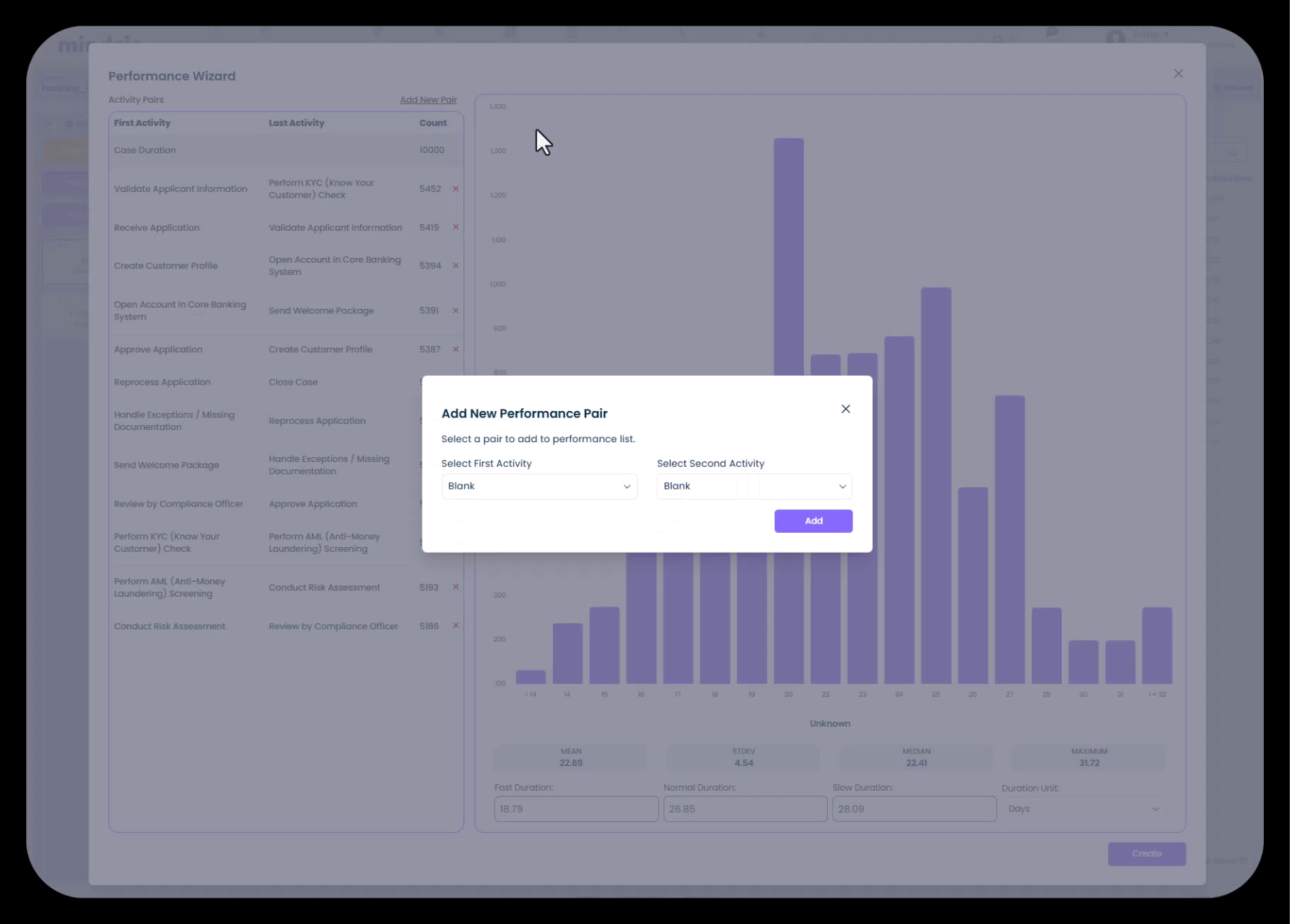Focus the Slow Duration input field
This screenshot has height=924, width=1290.
[x=914, y=808]
